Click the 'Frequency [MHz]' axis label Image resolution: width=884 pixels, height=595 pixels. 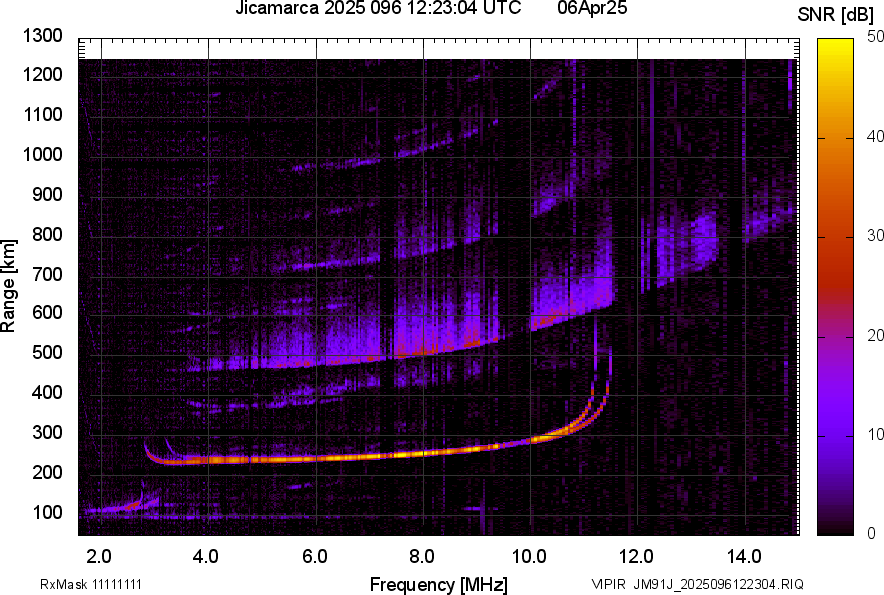point(439,584)
